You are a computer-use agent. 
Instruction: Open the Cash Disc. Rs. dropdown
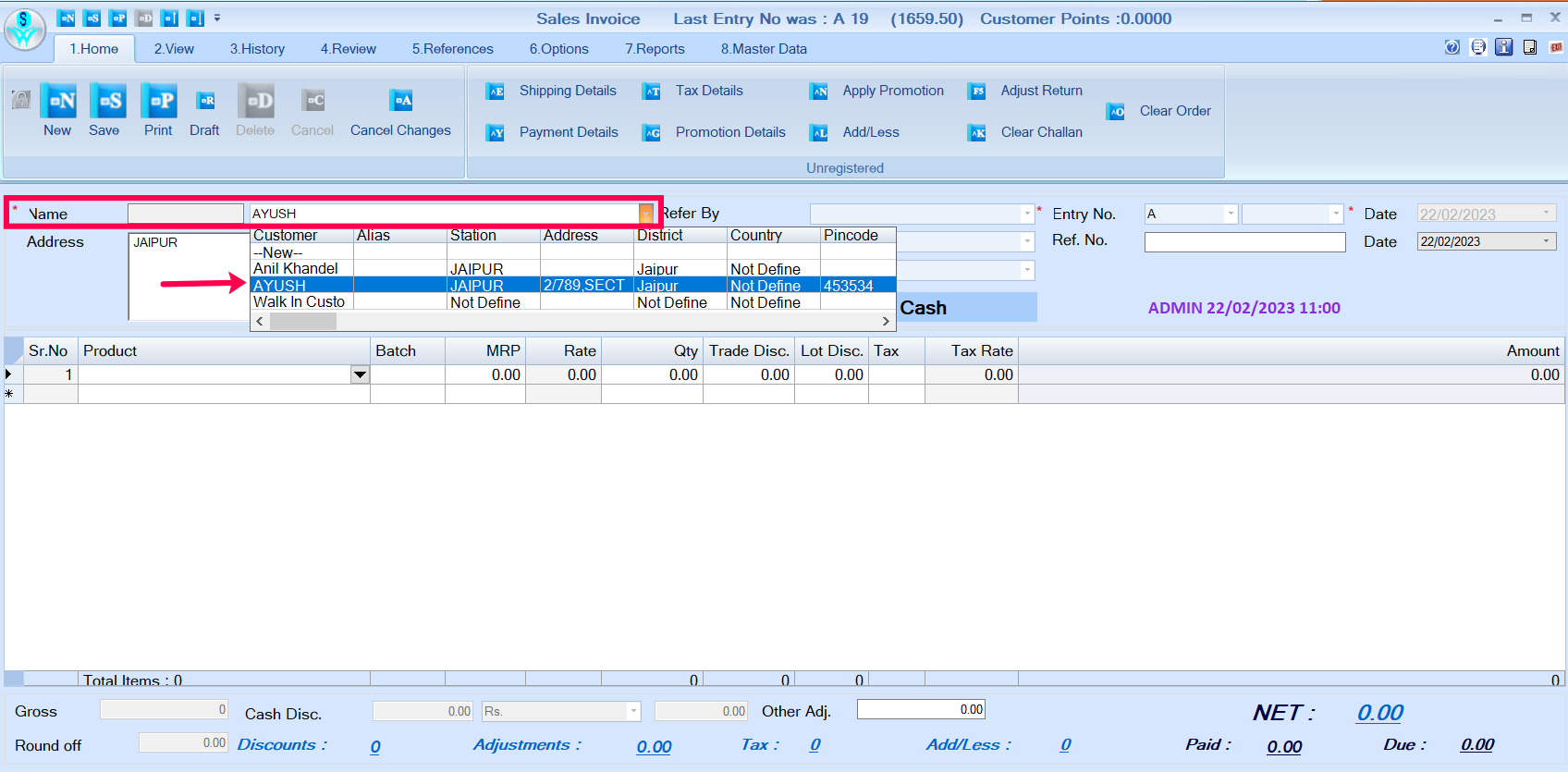[633, 711]
